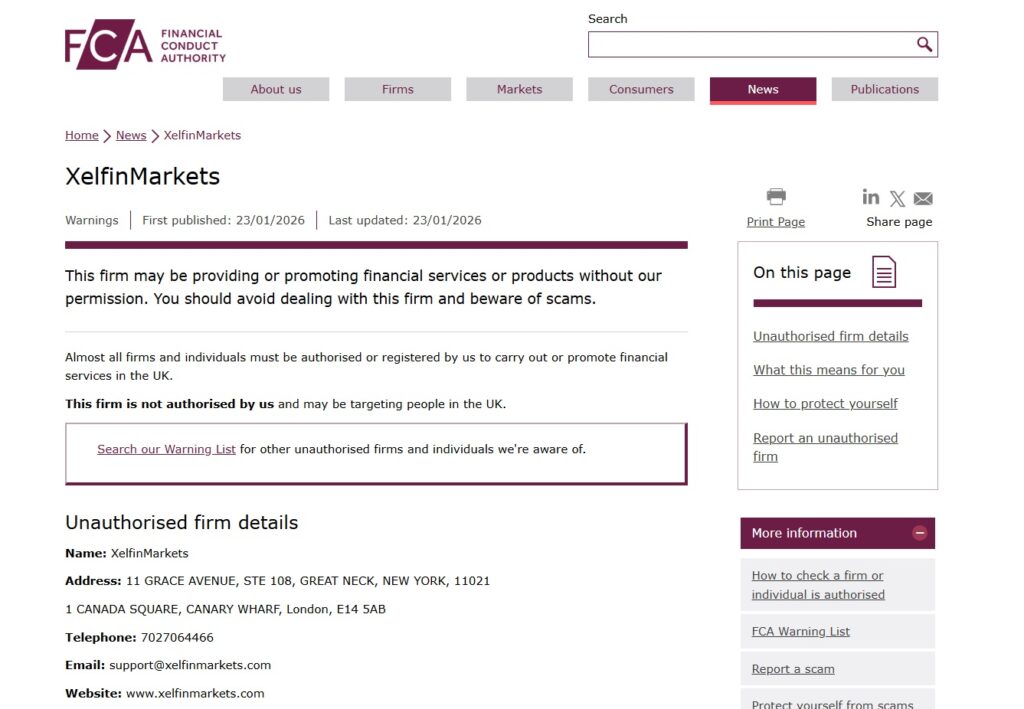The width and height of the screenshot is (1024, 709).
Task: Click Report a scam
Action: [793, 668]
